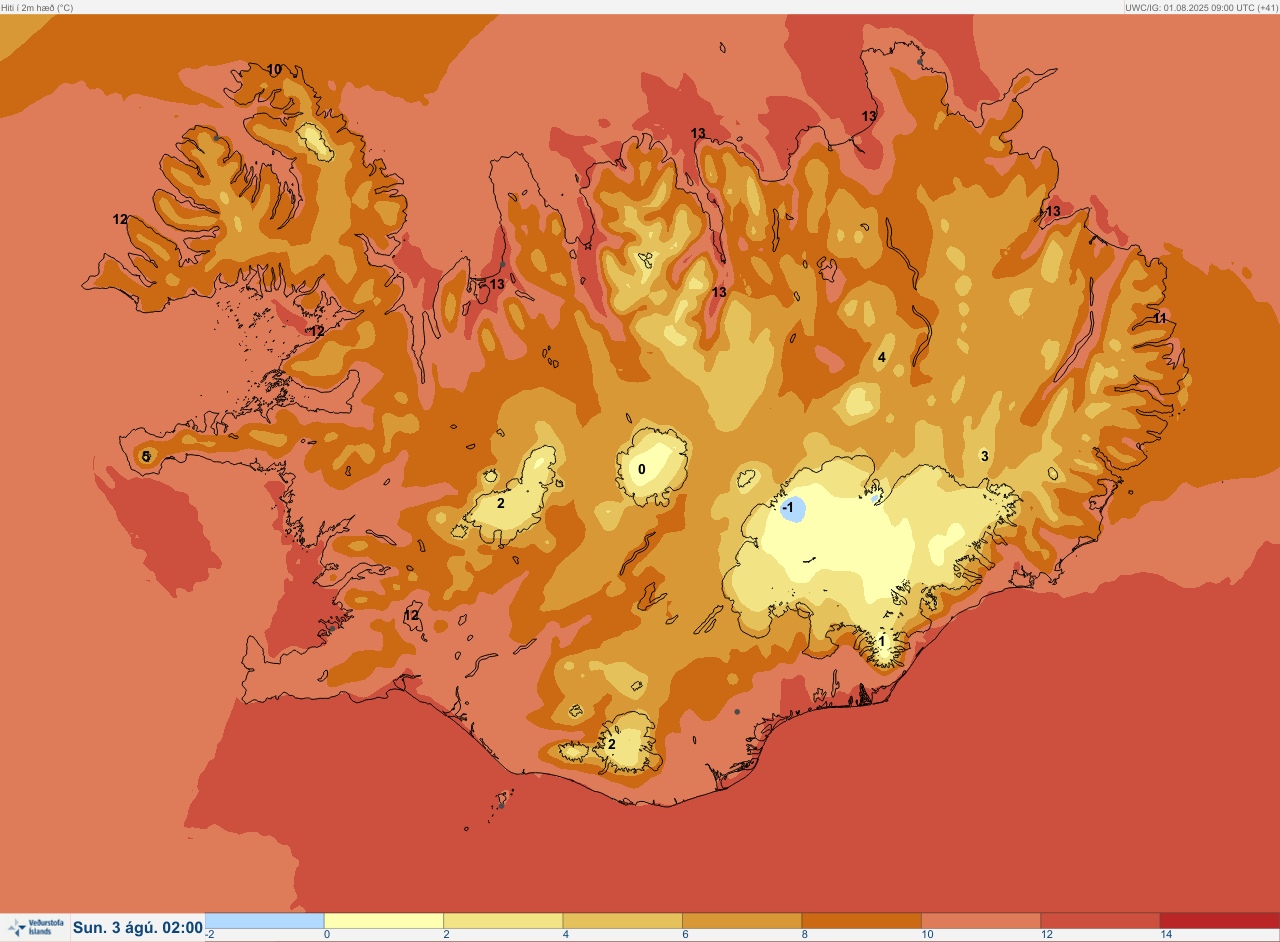The width and height of the screenshot is (1280, 942).
Task: Click the dark red above-14 legend swatch
Action: [1220, 920]
